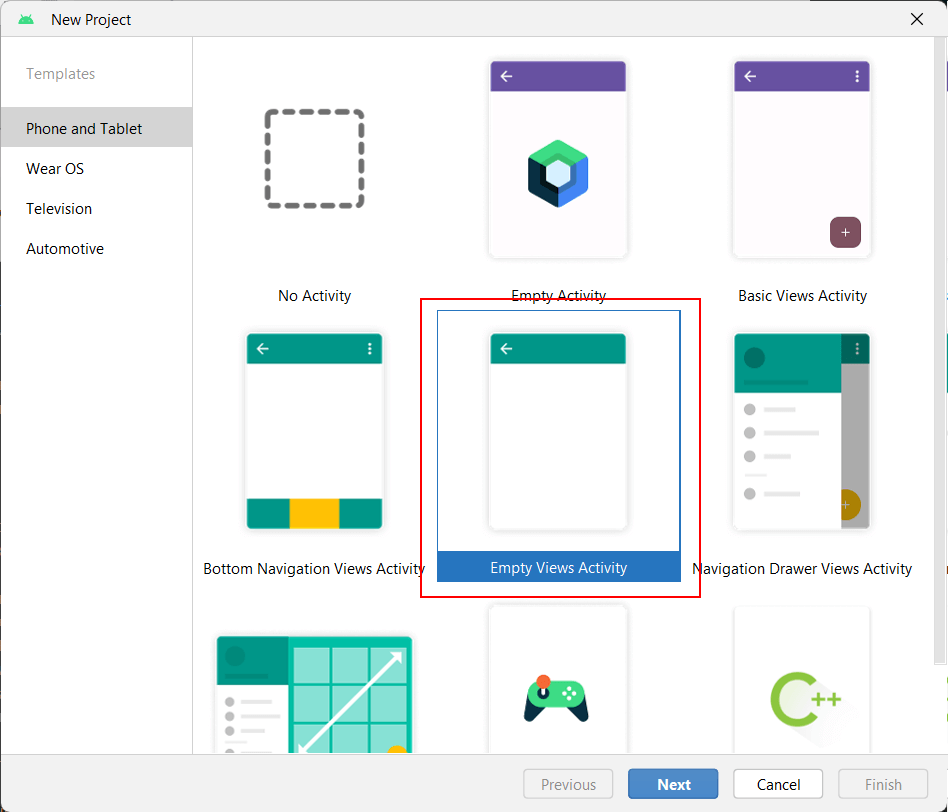Select Bottom Navigation Views Activity thumbnail

(x=314, y=431)
